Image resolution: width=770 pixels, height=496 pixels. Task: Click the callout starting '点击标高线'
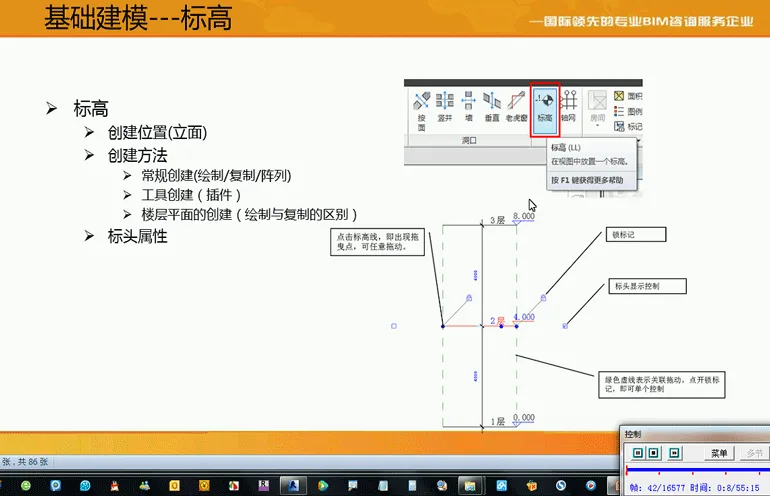pyautogui.click(x=377, y=242)
